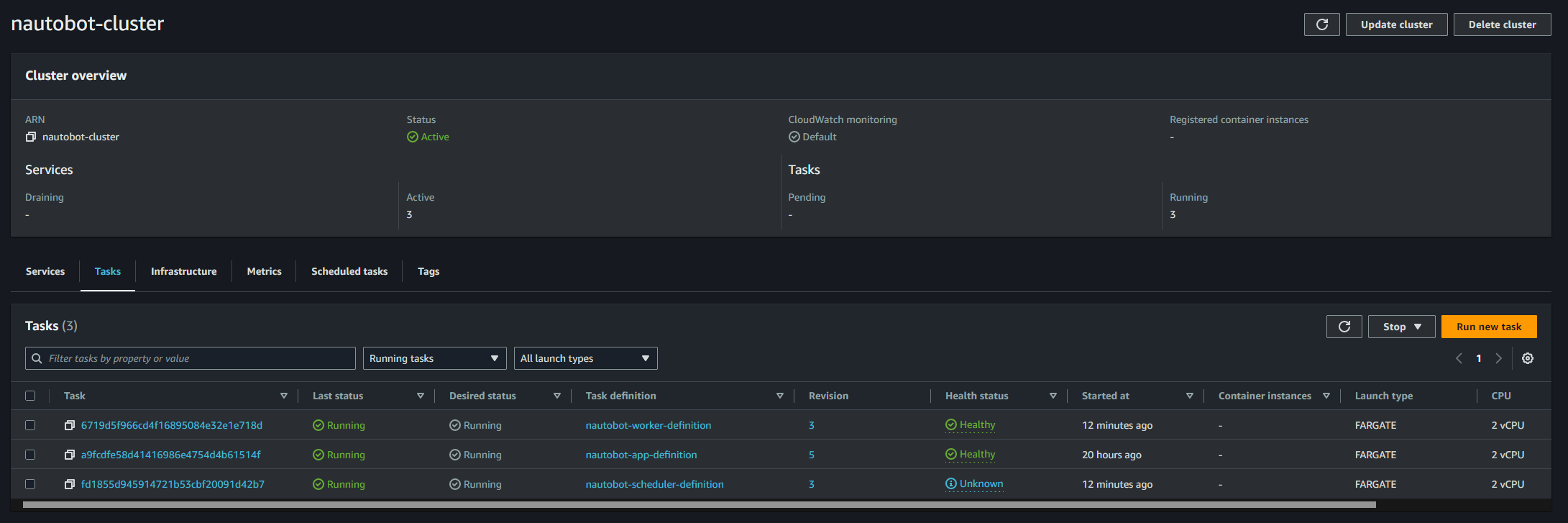Click the Active status check icon
1568x523 pixels.
coord(412,137)
